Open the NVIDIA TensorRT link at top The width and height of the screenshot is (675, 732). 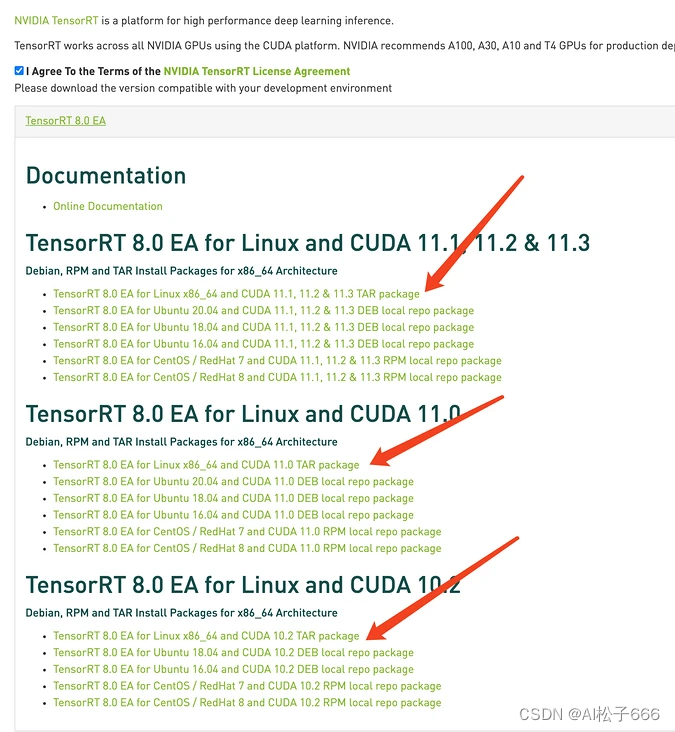tap(56, 21)
